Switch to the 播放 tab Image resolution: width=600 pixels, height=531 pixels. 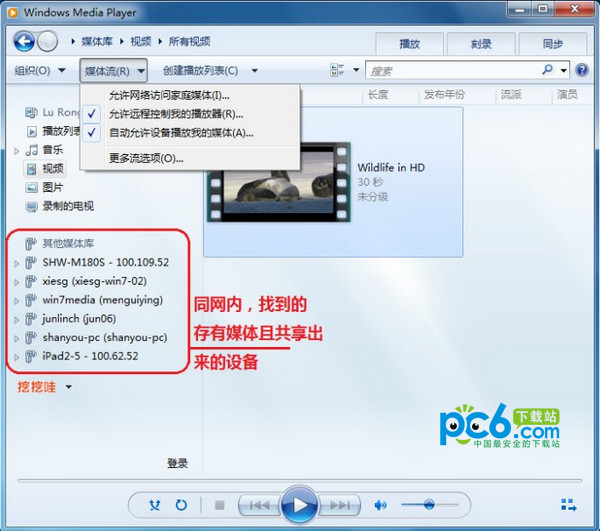click(x=409, y=44)
